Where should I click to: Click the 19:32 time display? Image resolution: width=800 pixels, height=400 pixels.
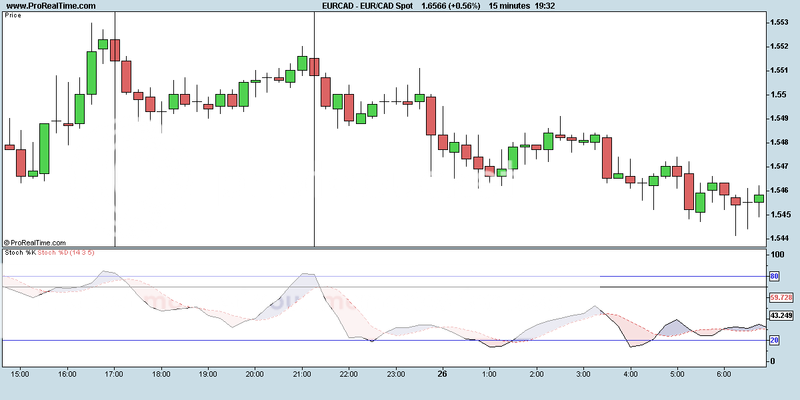[545, 6]
